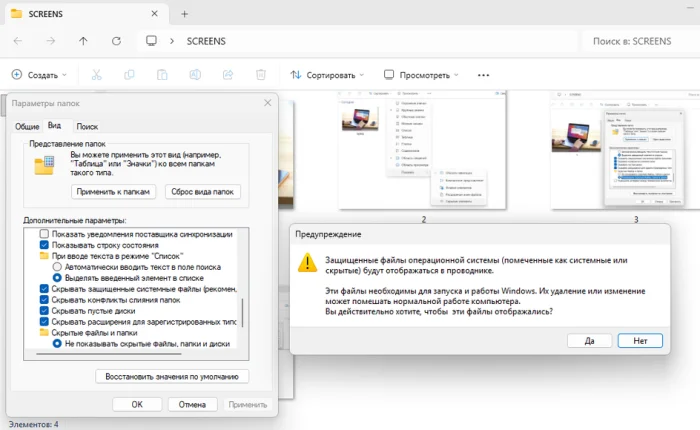Image resolution: width=700 pixels, height=430 pixels.
Task: Click the Rename icon in toolbar
Action: tap(195, 75)
